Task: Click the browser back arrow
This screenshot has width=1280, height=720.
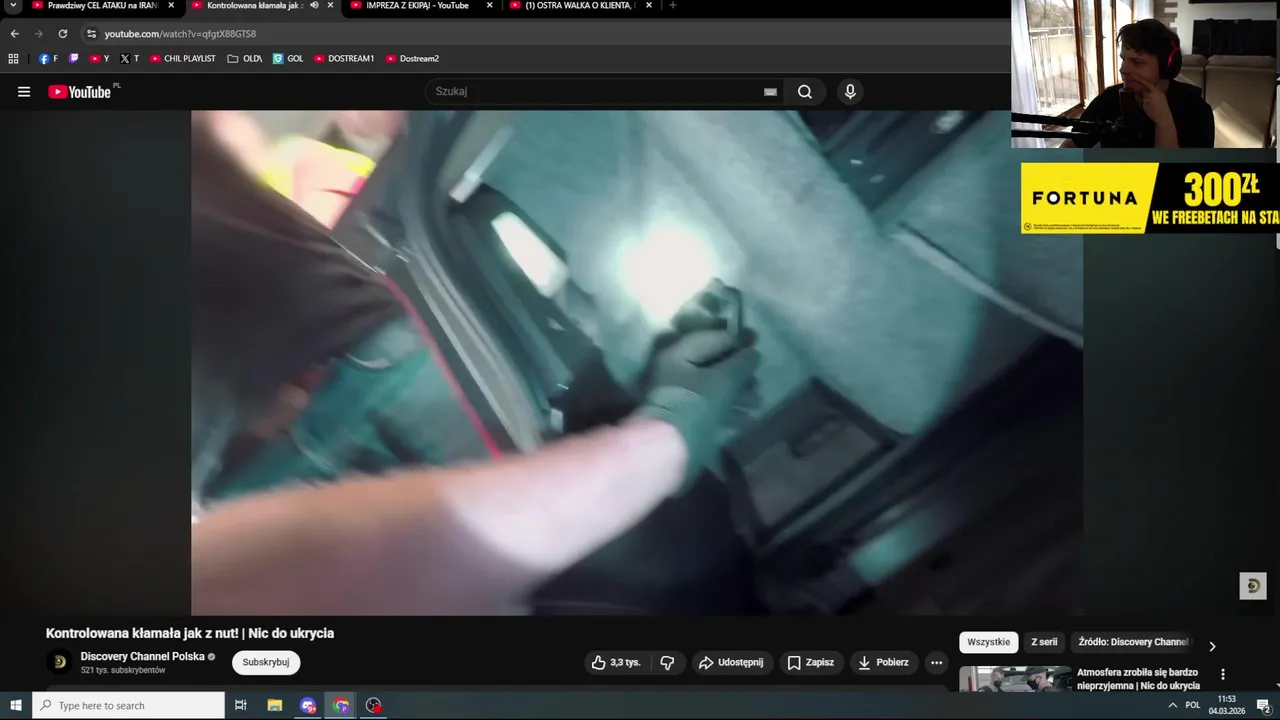Action: point(14,33)
